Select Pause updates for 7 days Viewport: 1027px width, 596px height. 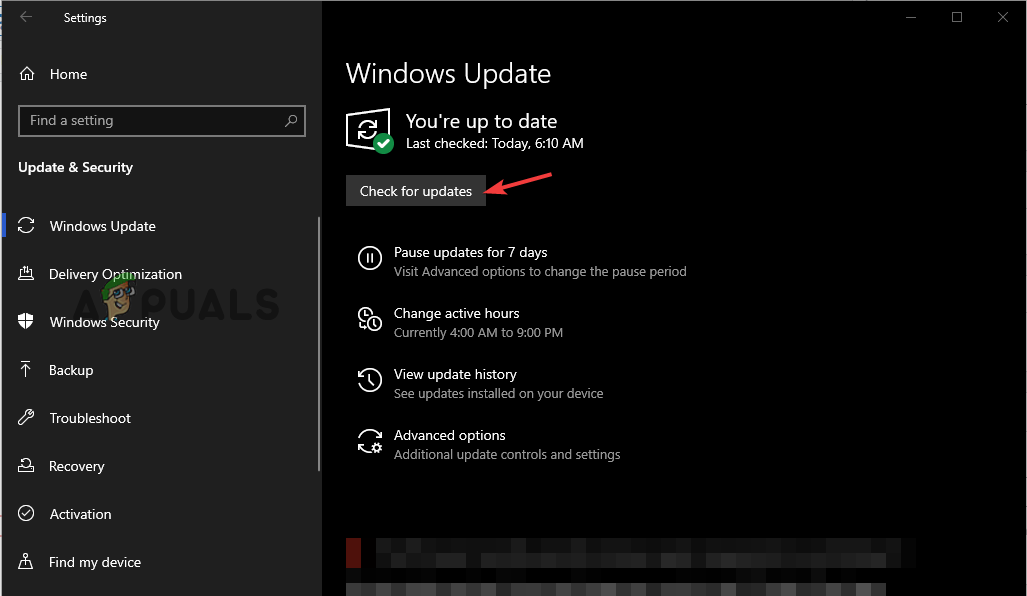(470, 252)
